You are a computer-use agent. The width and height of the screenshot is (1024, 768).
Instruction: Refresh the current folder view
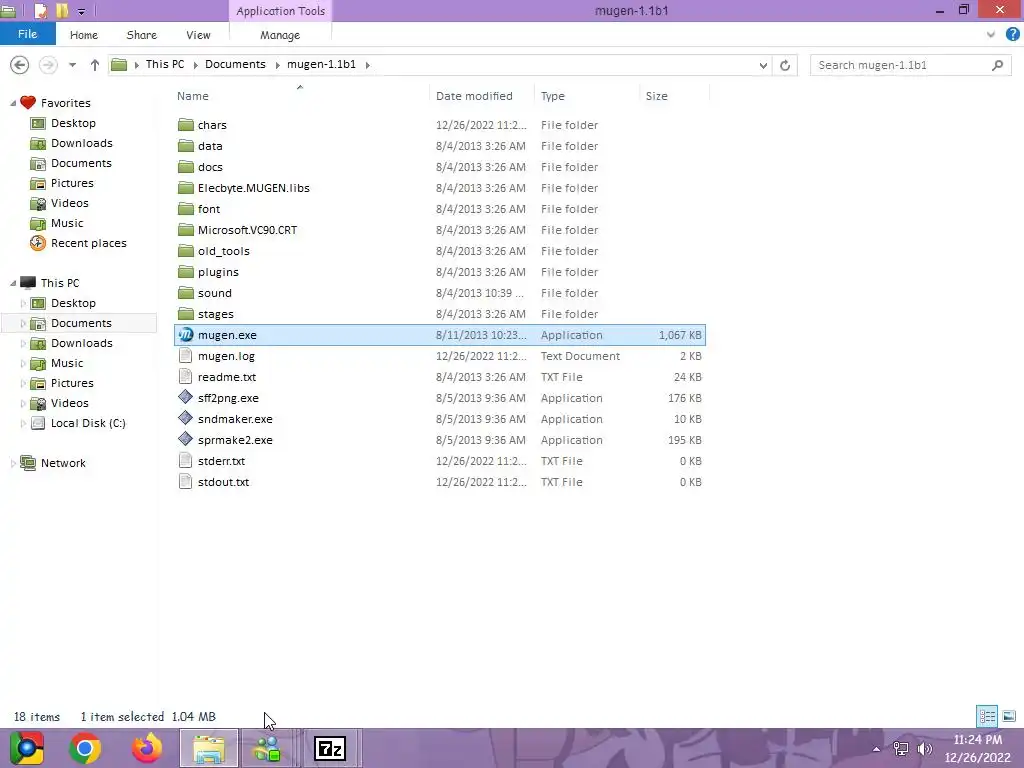click(x=785, y=65)
